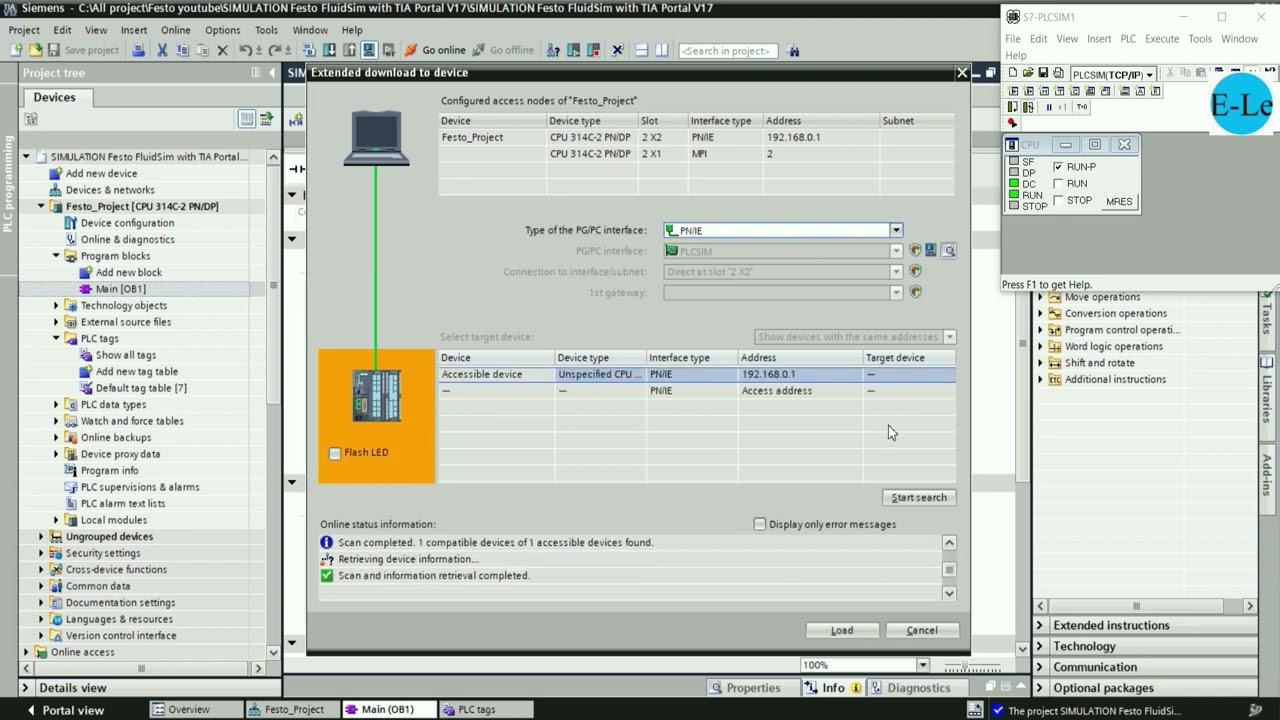Click the Cut scissors icon in TIA toolbar

click(161, 50)
